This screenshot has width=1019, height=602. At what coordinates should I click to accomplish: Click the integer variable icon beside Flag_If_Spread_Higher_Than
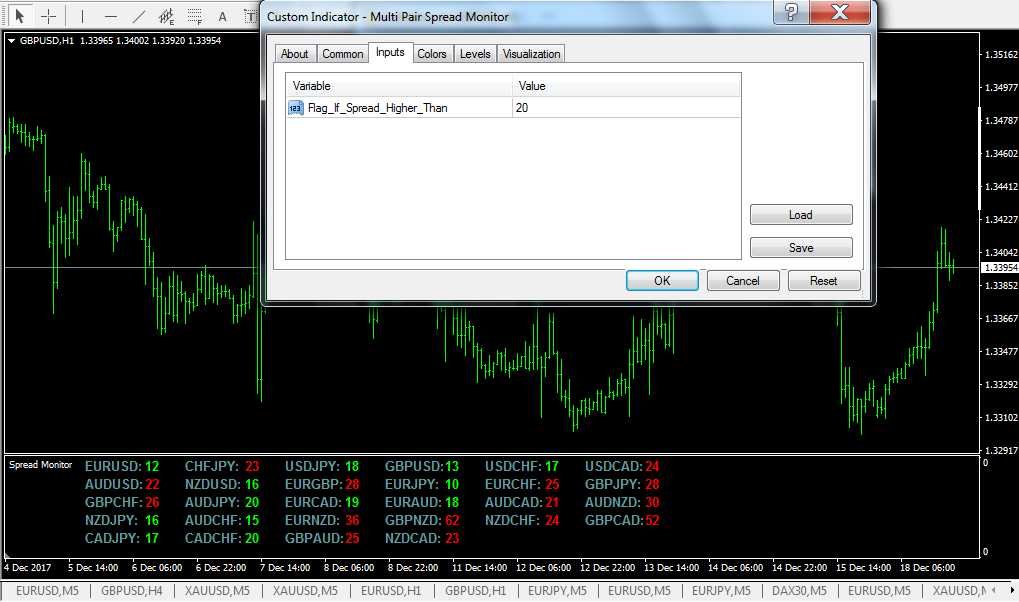pyautogui.click(x=296, y=108)
